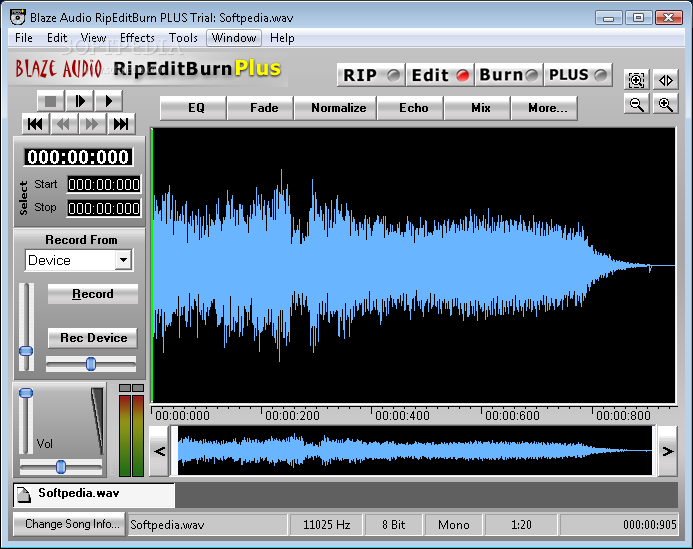Select the Softpedia.wav file tab
This screenshot has height=549, width=693.
coord(94,495)
